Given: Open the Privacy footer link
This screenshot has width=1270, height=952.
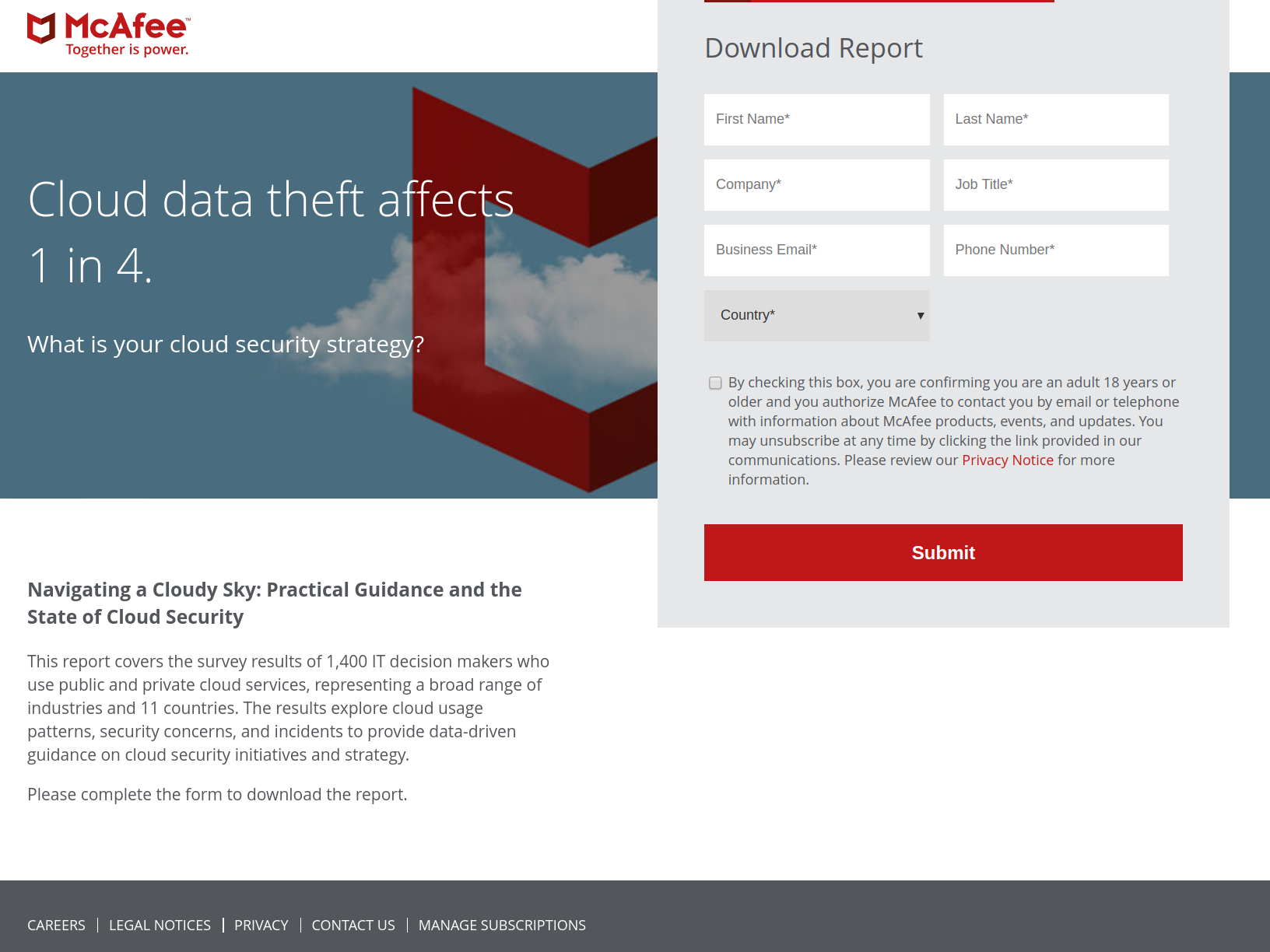Looking at the screenshot, I should [x=261, y=926].
